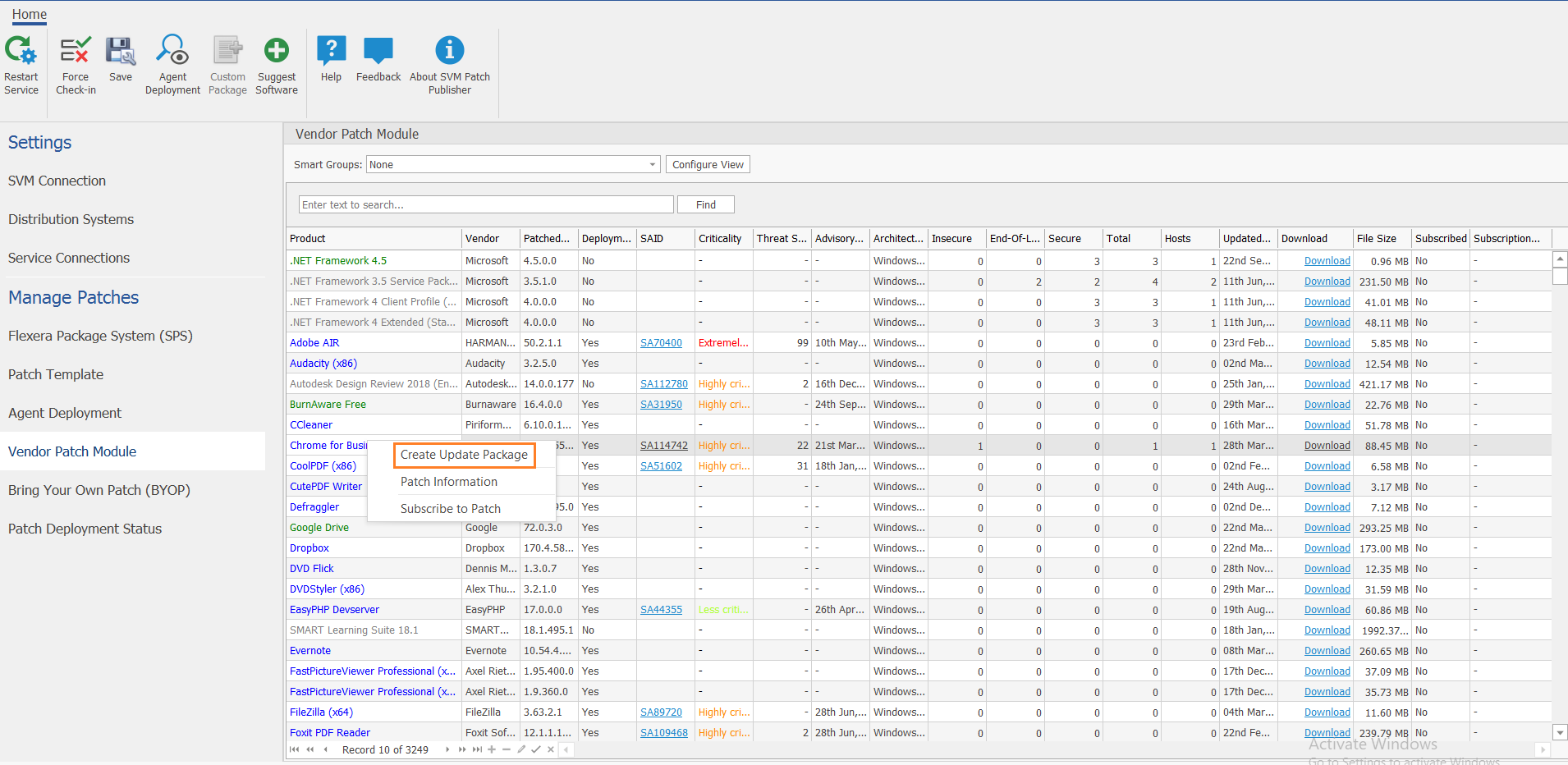
Task: Choose Create Update Package from context menu
Action: coord(464,455)
